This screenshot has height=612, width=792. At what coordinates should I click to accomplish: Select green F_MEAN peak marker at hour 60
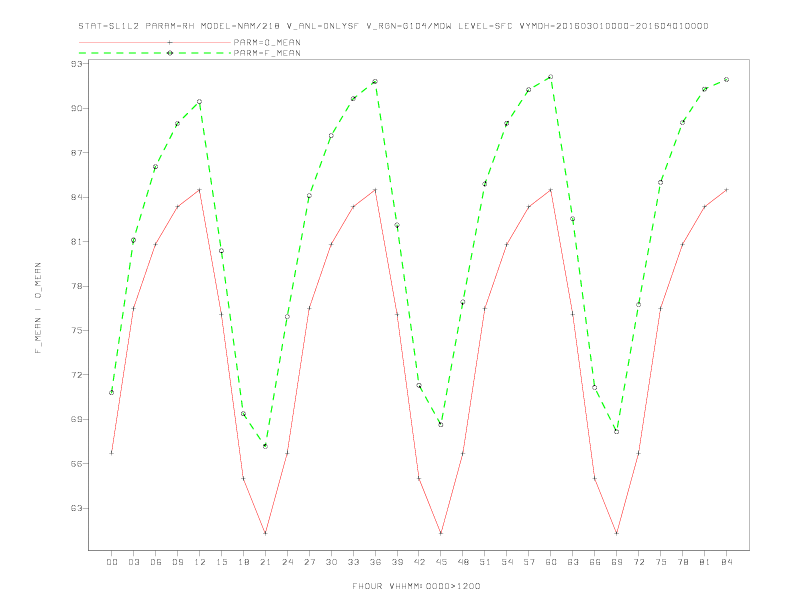(551, 77)
